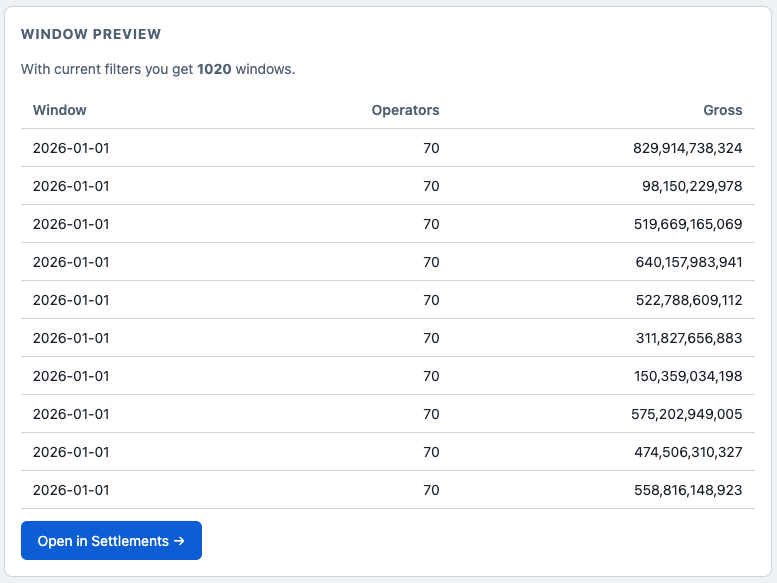Select the Window column header
Image resolution: width=777 pixels, height=583 pixels.
59,110
